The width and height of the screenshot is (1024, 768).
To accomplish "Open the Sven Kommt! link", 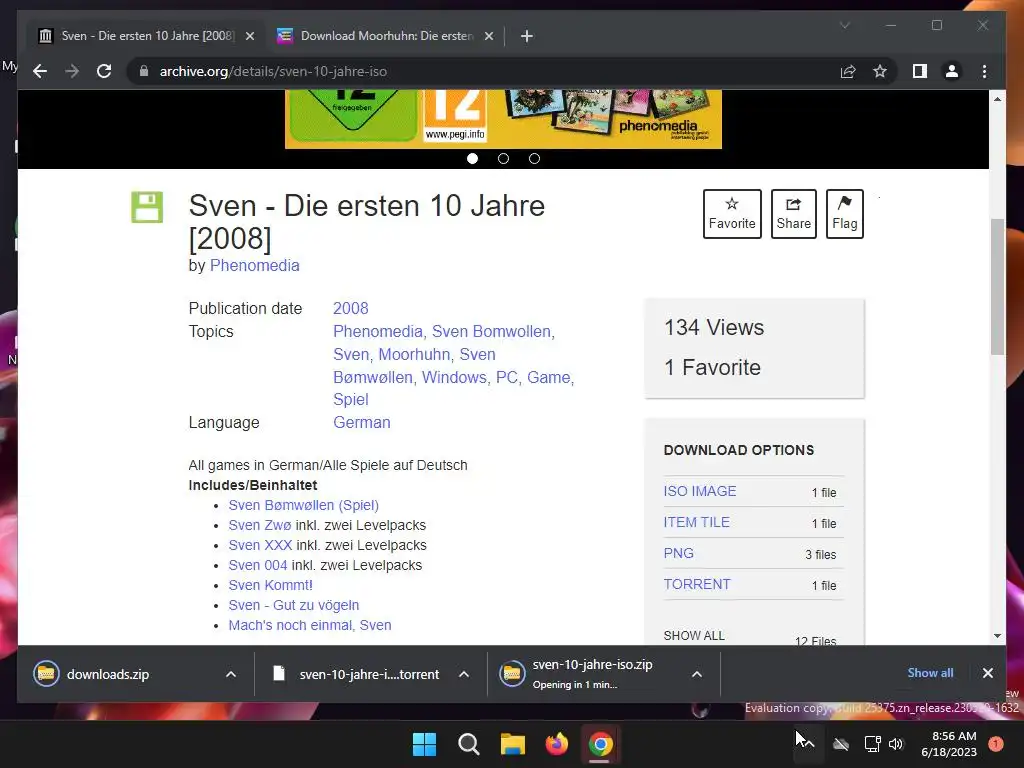I will coord(270,585).
